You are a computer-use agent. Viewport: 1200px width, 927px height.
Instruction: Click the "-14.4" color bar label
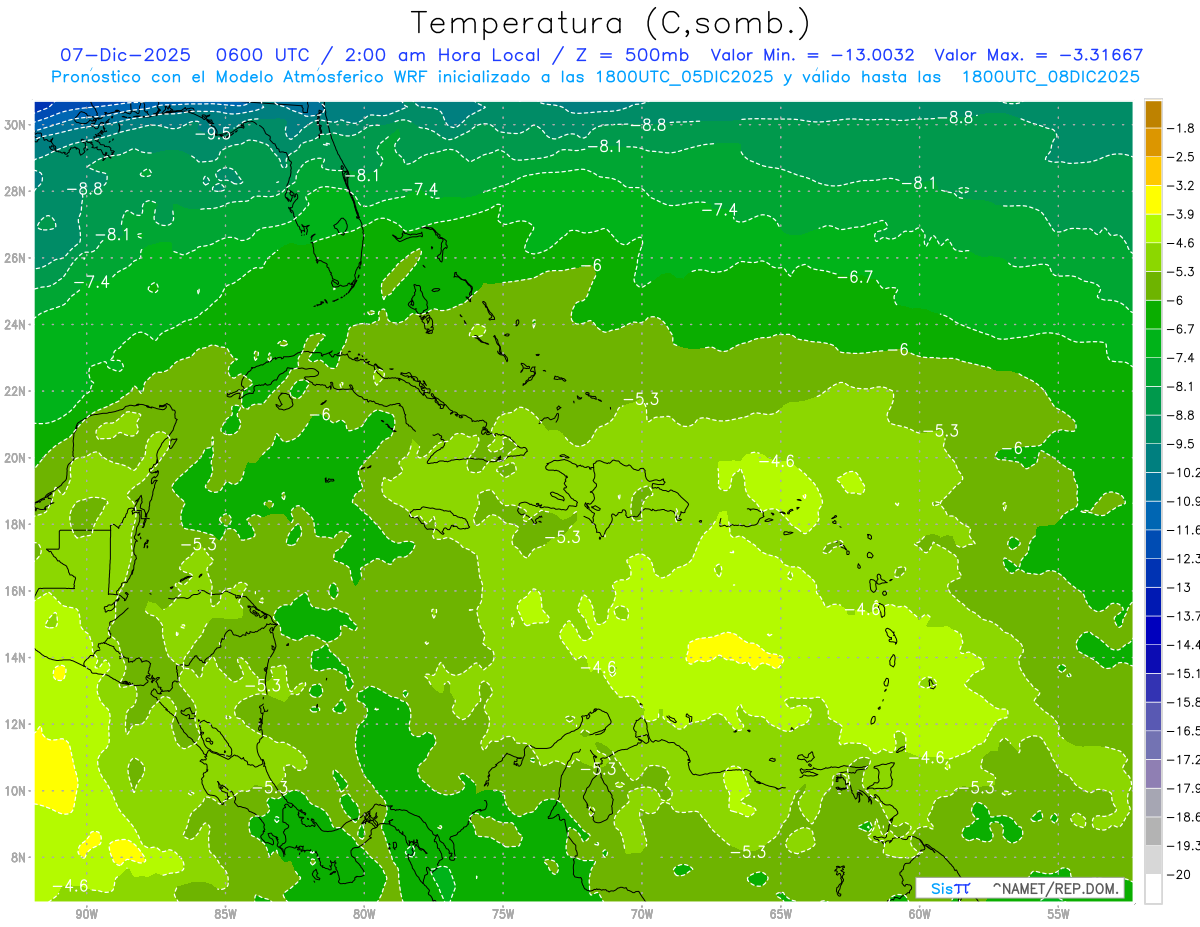[1184, 644]
